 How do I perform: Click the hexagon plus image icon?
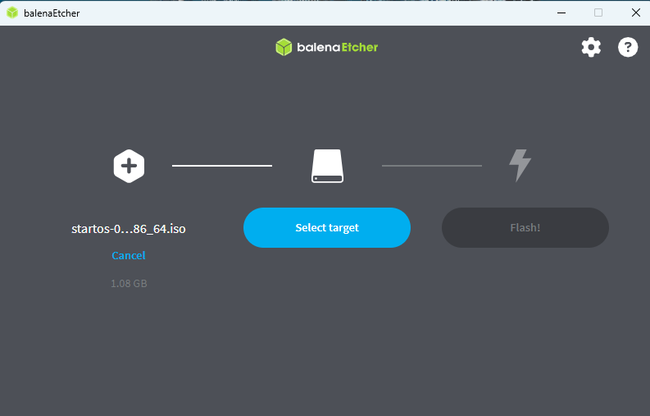pyautogui.click(x=129, y=165)
